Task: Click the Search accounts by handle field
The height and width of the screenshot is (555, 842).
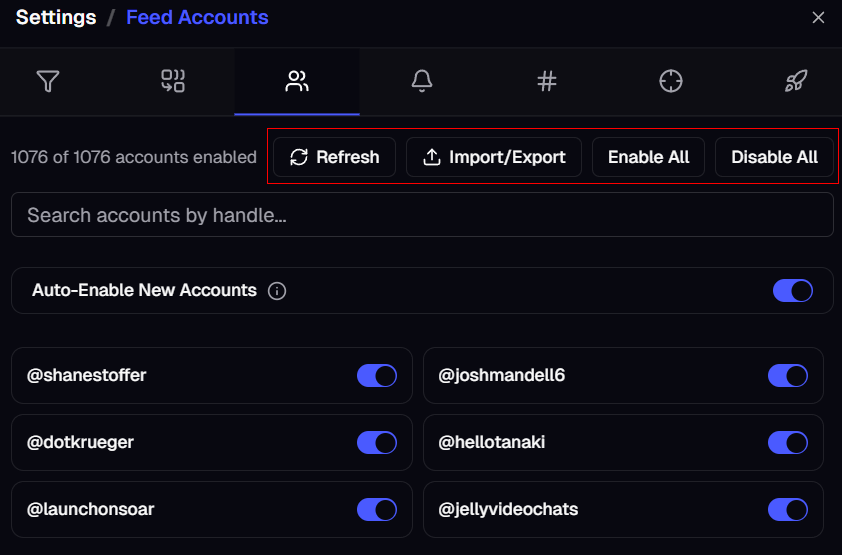Action: pyautogui.click(x=422, y=215)
